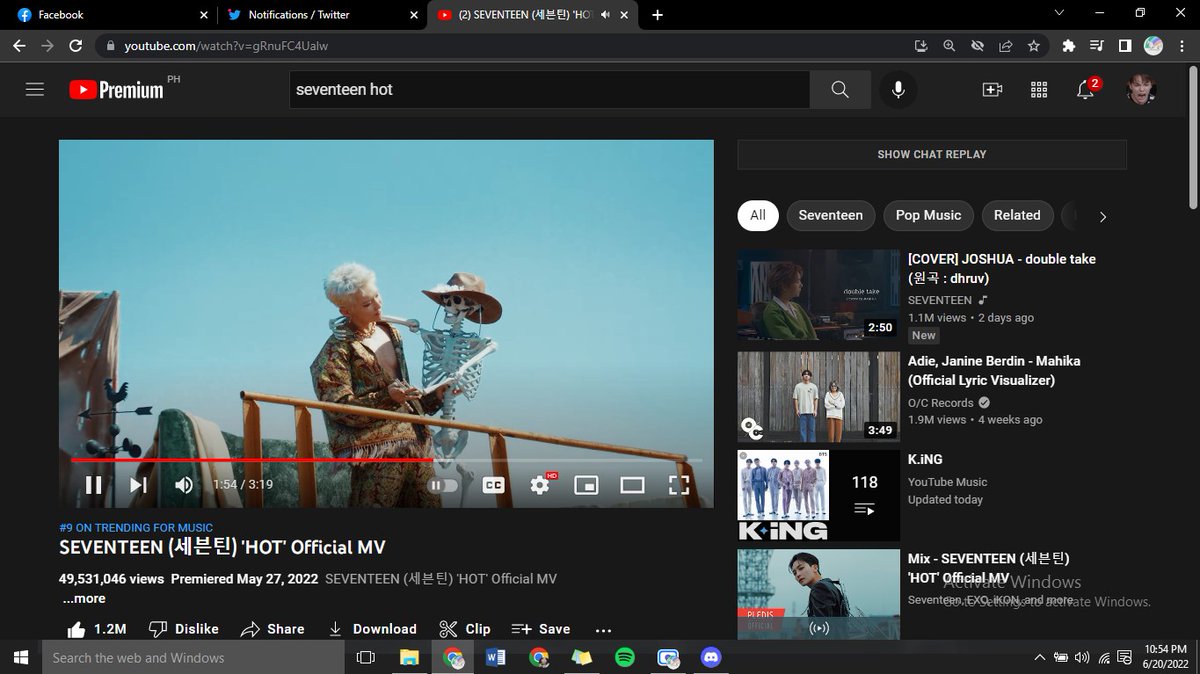Viewport: 1200px width, 674px height.
Task: Open Mix SEVENTEEN HOT thumbnail
Action: click(819, 594)
